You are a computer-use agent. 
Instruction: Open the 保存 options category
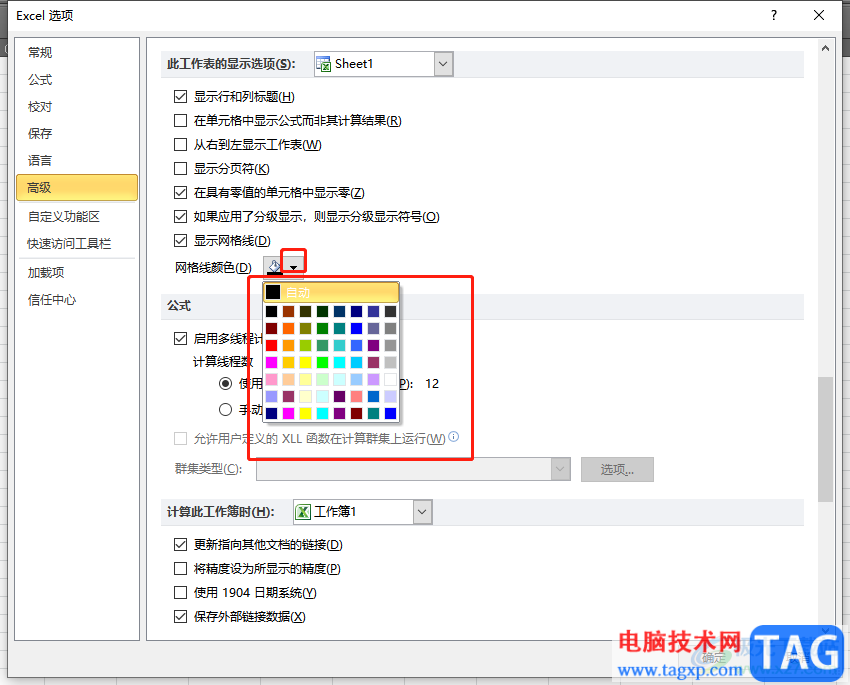[x=77, y=133]
